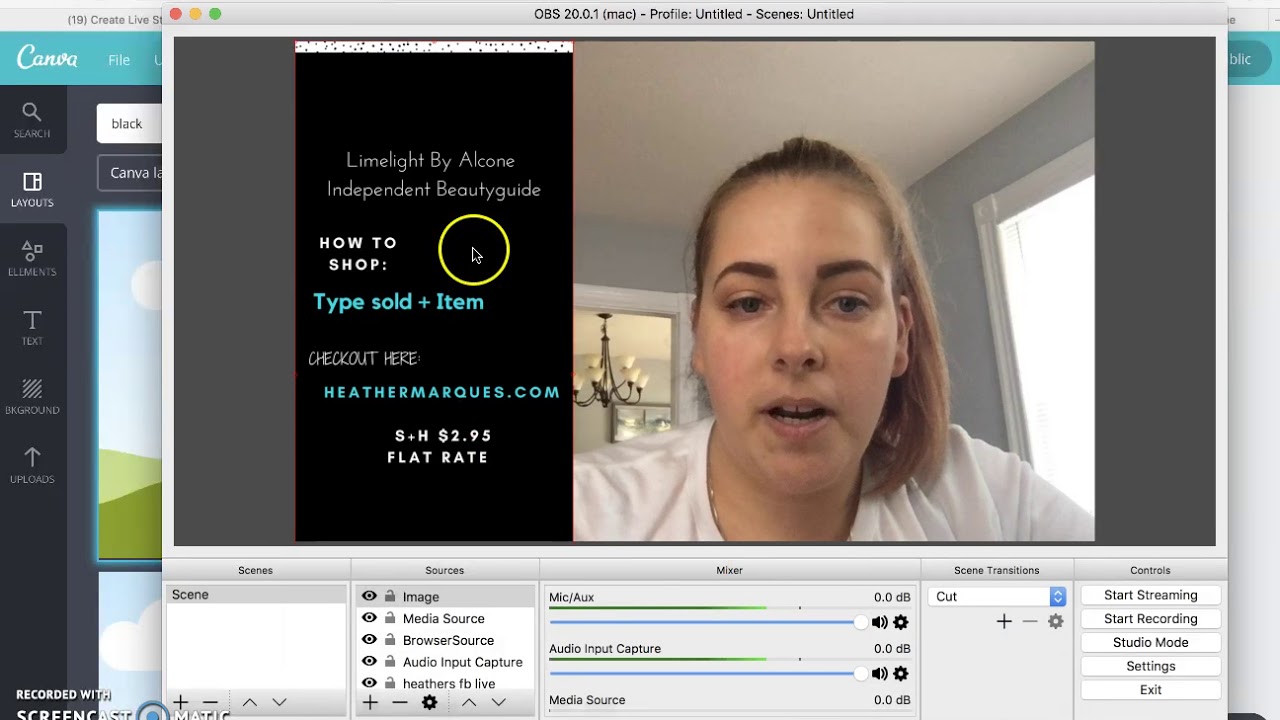Click the Canva logo in background window
Viewport: 1280px width, 720px height.
coord(47,58)
